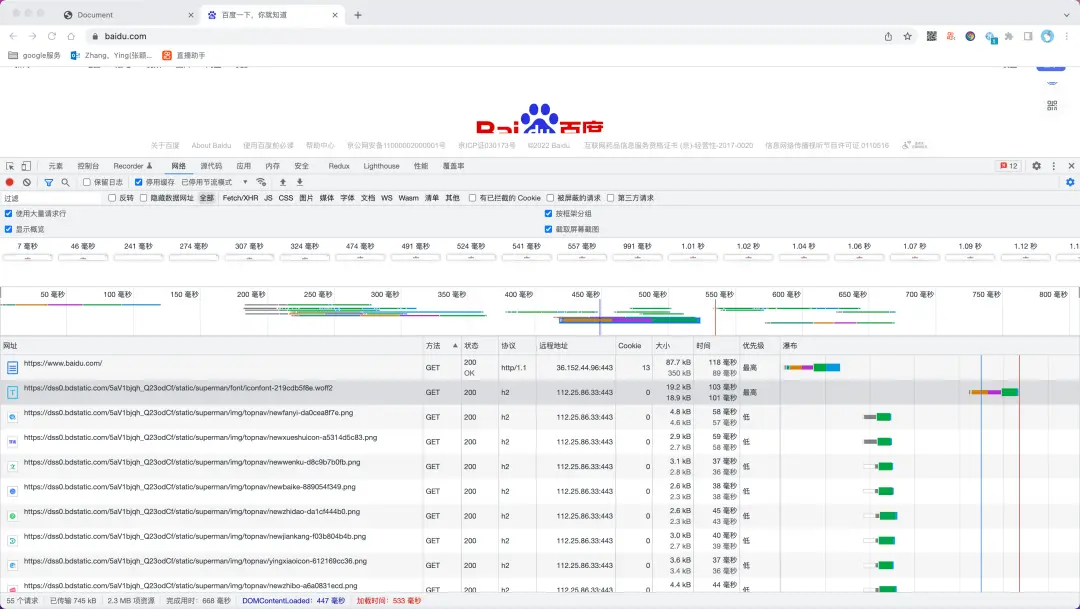
Task: Open DevTools settings gear
Action: 1037,166
